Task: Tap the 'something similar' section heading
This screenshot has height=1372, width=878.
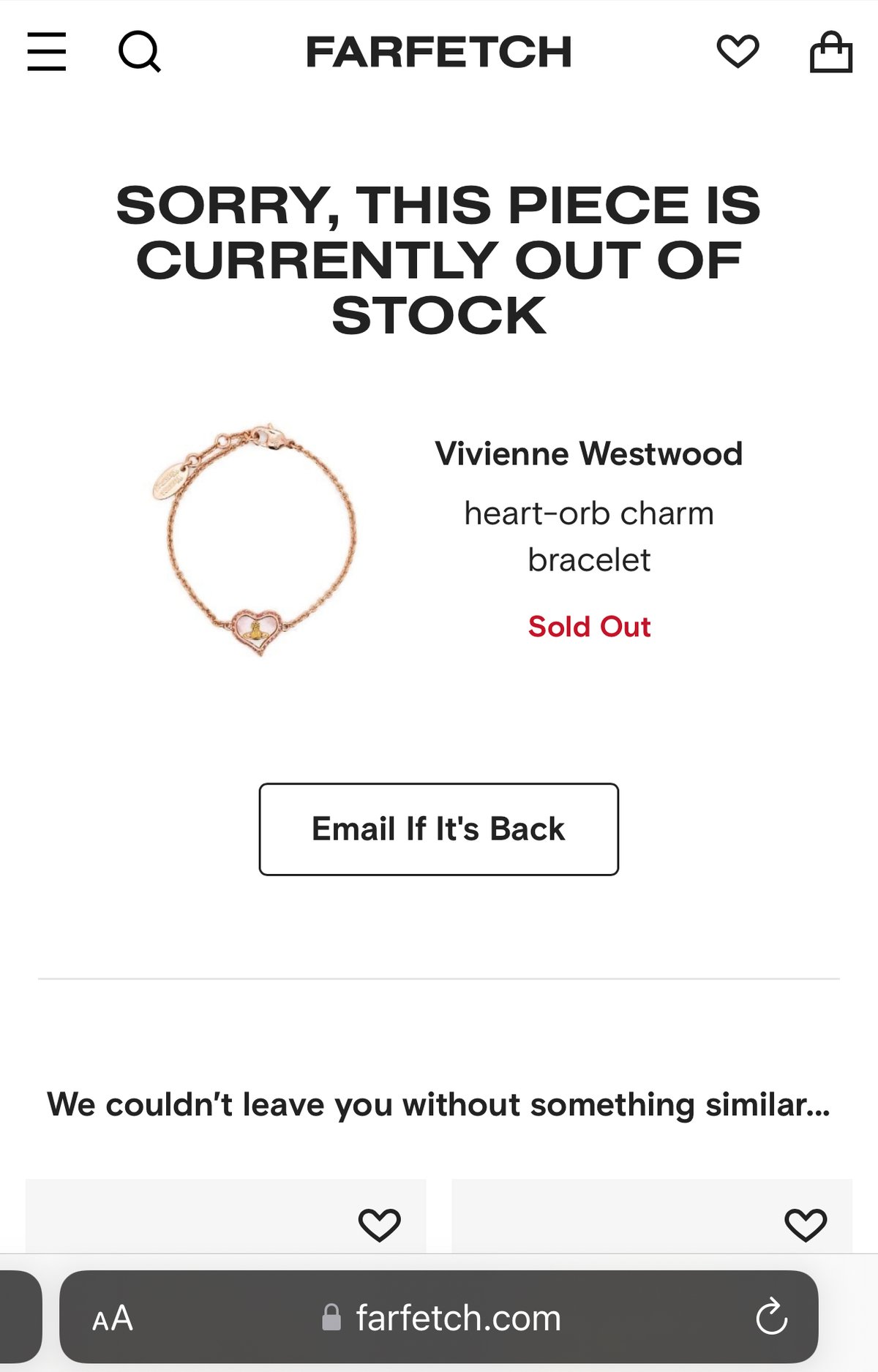Action: point(439,1104)
